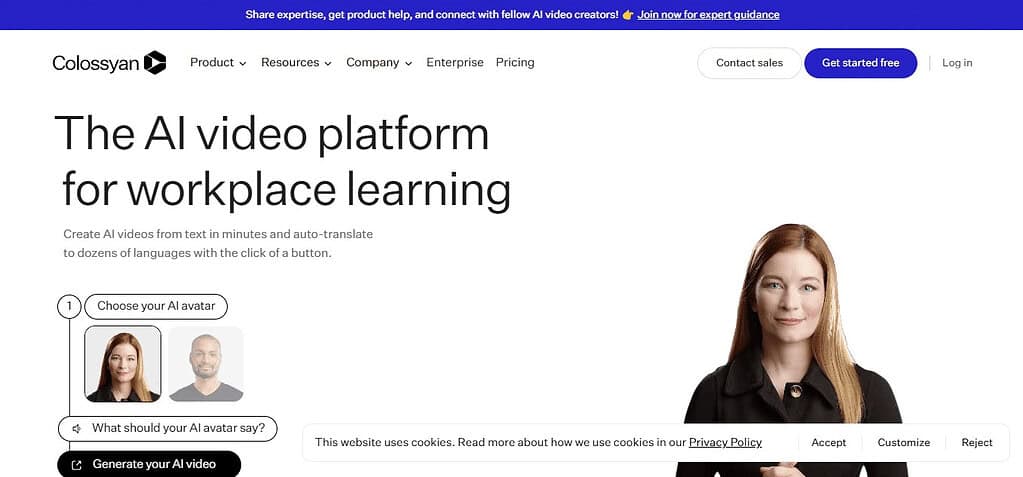Click the speaker icon in avatar prompt field

click(x=76, y=429)
